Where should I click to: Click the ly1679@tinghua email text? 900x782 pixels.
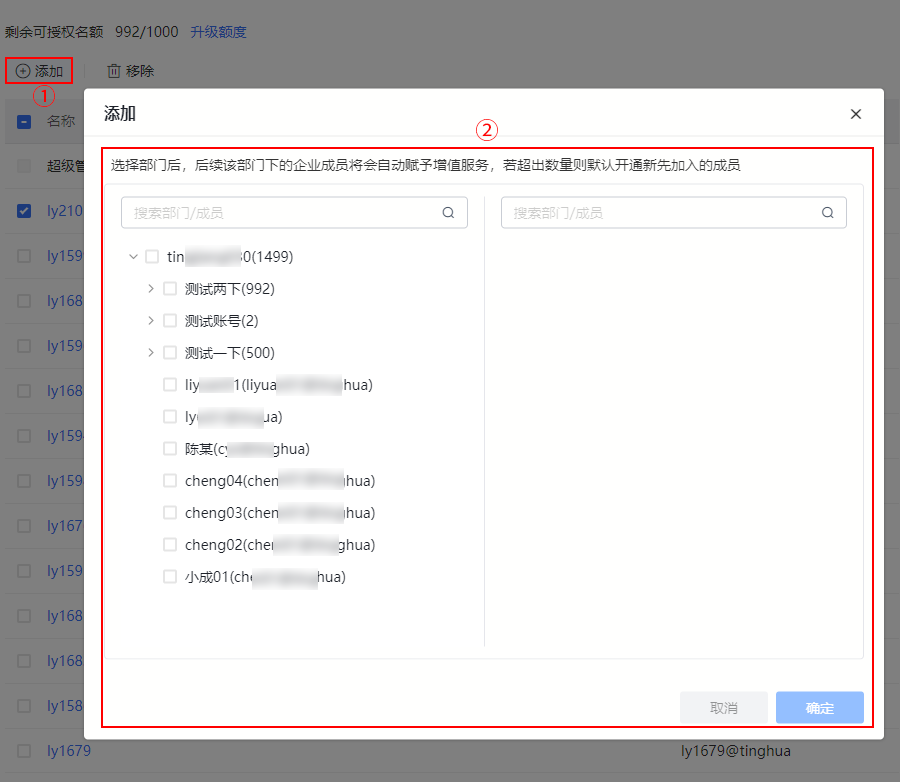coord(736,751)
